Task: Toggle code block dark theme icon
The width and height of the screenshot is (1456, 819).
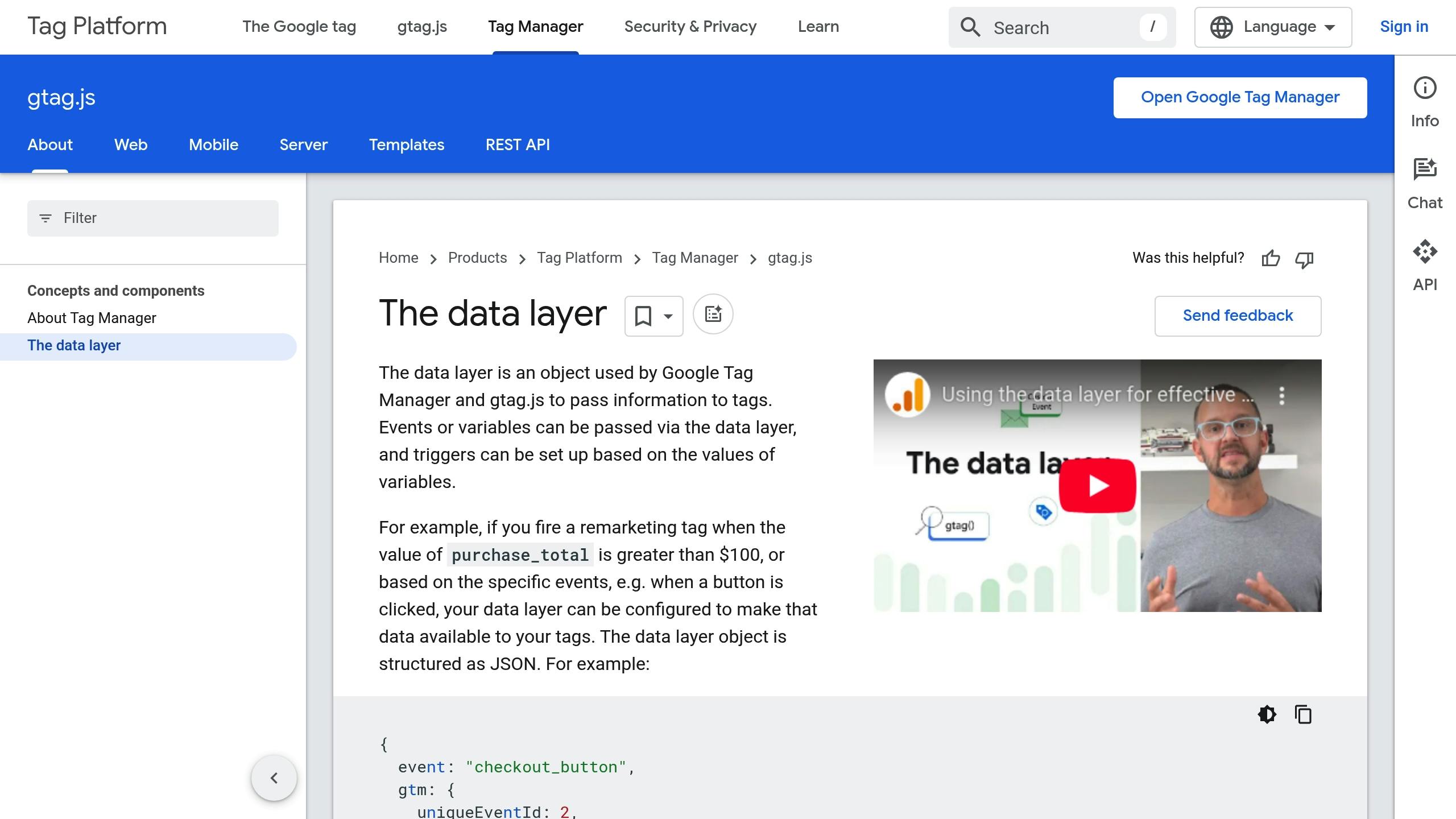Action: click(1267, 714)
